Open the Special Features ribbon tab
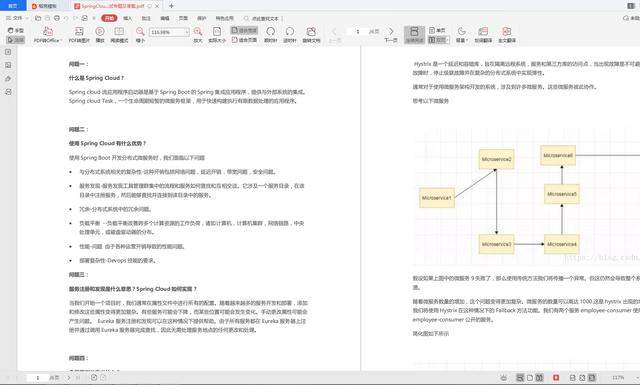Screen dimensions: 640x385 click(224, 18)
